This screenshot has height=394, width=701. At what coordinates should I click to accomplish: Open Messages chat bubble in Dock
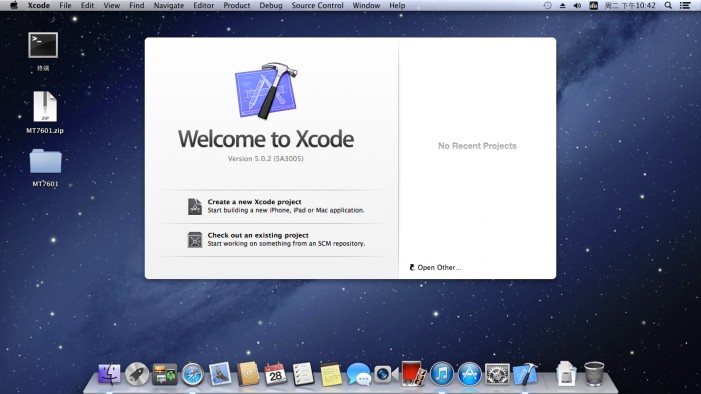(359, 374)
